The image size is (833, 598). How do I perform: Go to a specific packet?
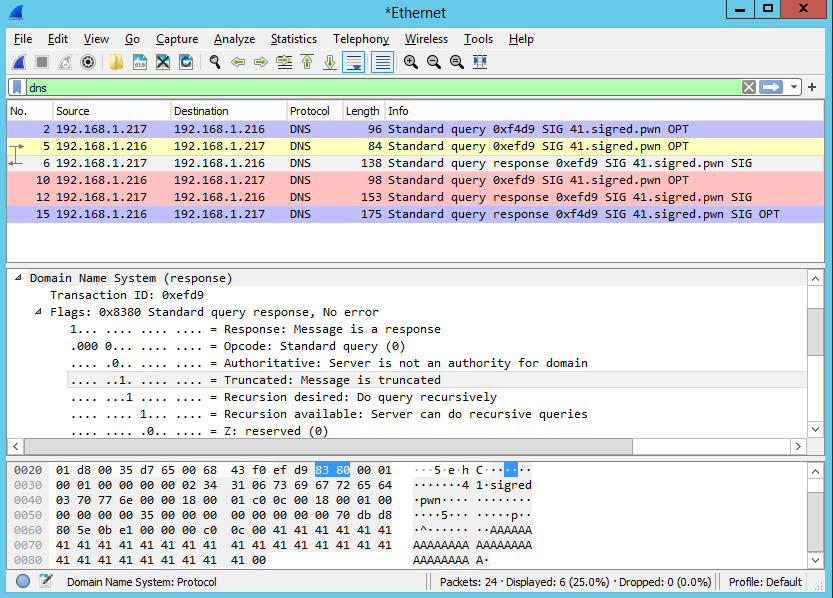tap(284, 62)
